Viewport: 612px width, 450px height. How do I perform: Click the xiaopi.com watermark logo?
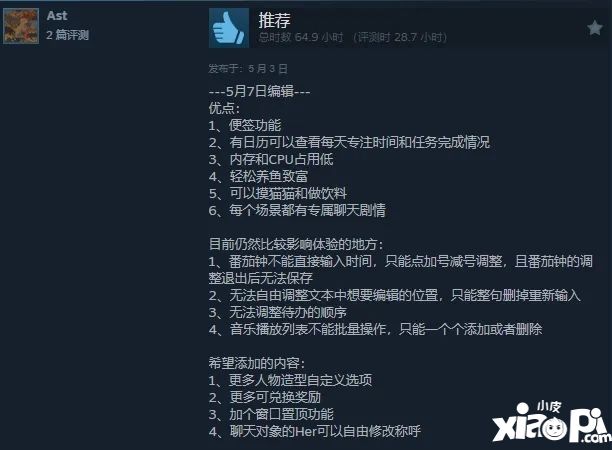click(552, 423)
